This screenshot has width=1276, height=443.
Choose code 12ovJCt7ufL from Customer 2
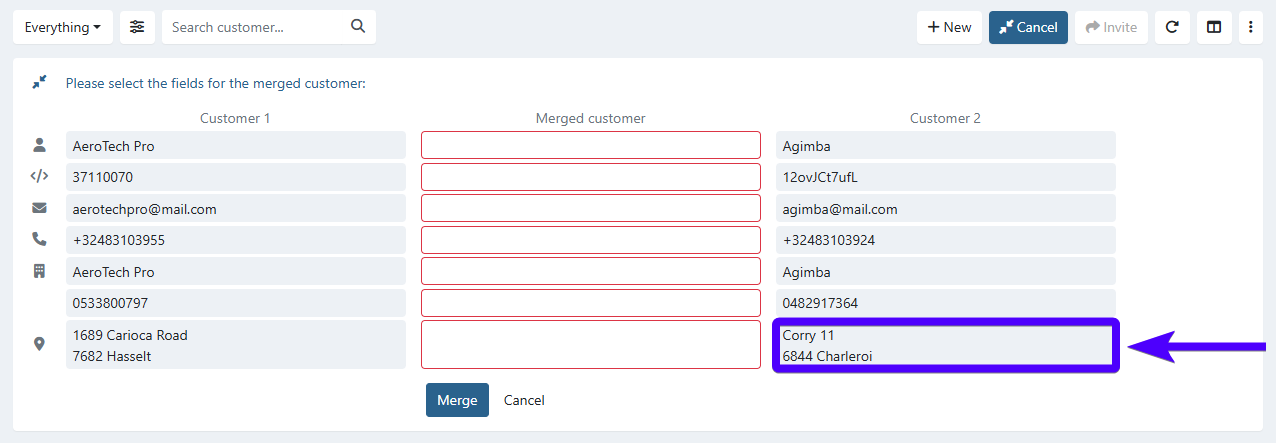click(x=945, y=177)
